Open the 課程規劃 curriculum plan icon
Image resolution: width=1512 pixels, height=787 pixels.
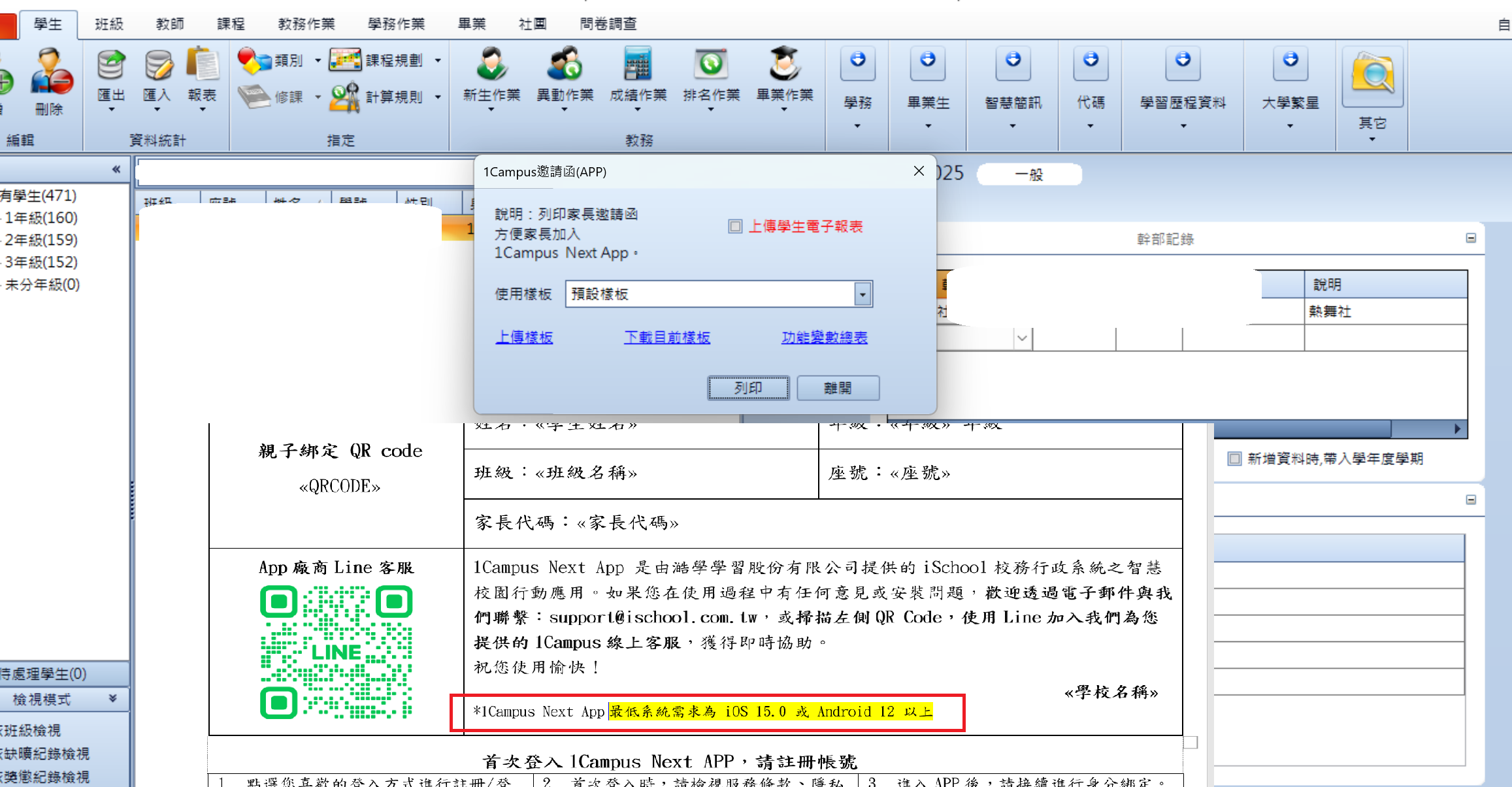point(345,60)
